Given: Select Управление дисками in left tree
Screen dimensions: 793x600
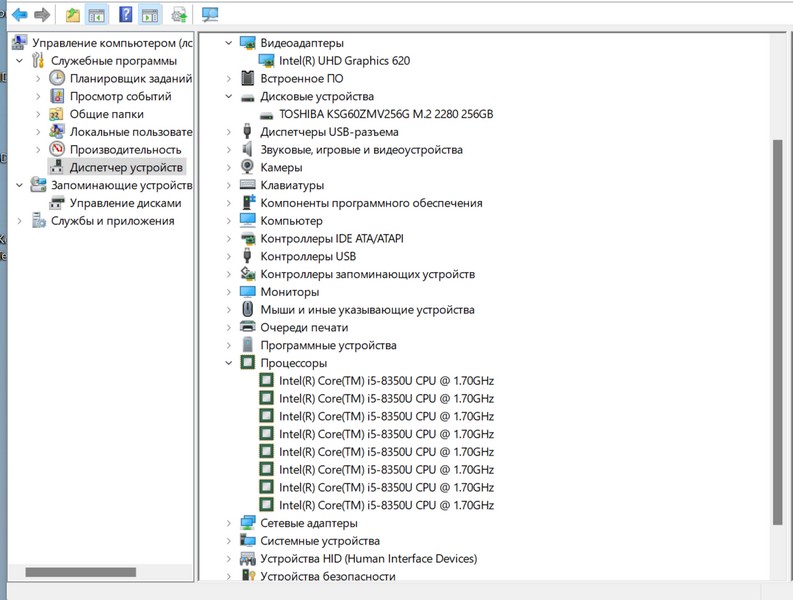Looking at the screenshot, I should 125,203.
